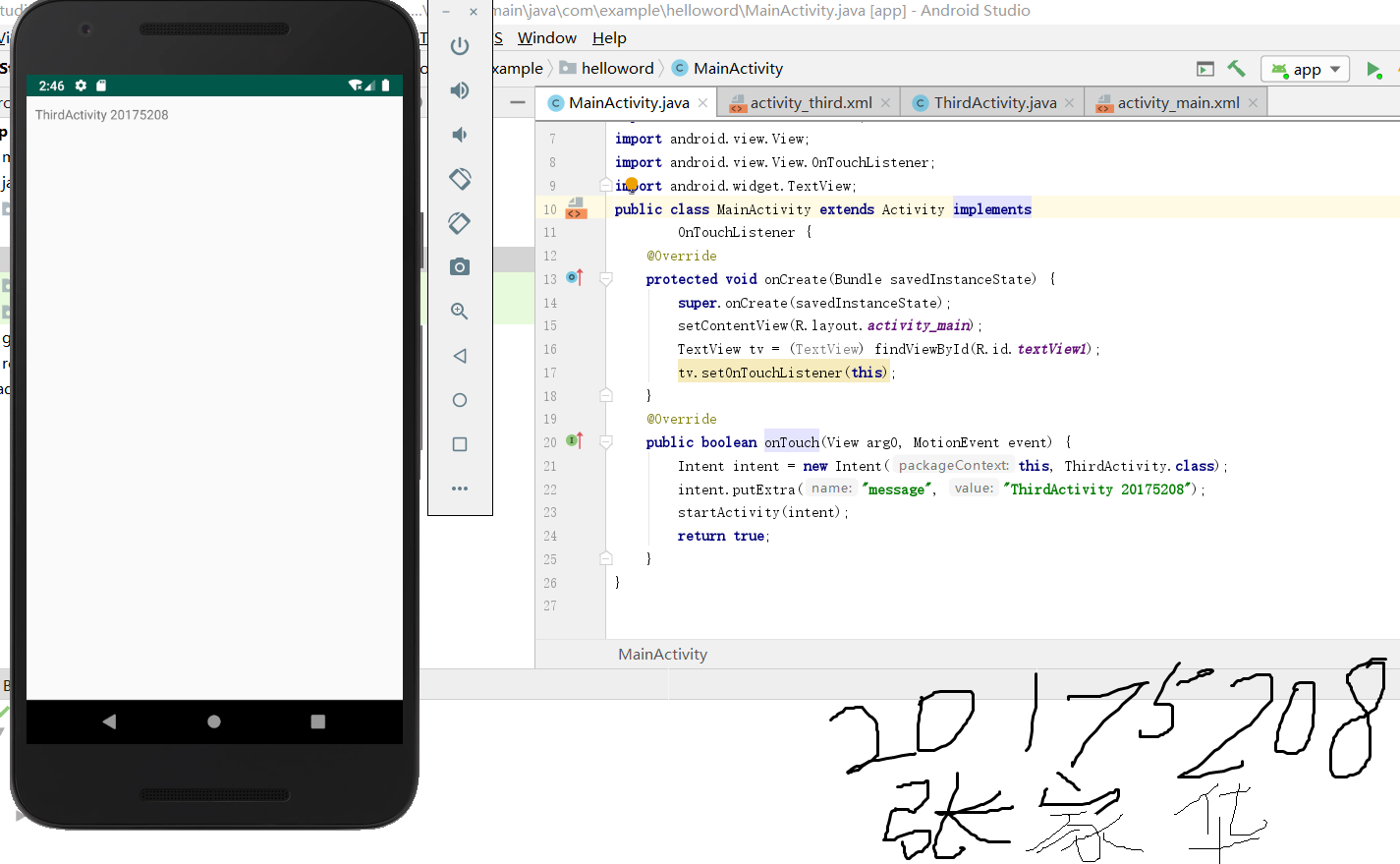The height and width of the screenshot is (864, 1400).
Task: Click the icon left of the hammer
Action: [1205, 69]
